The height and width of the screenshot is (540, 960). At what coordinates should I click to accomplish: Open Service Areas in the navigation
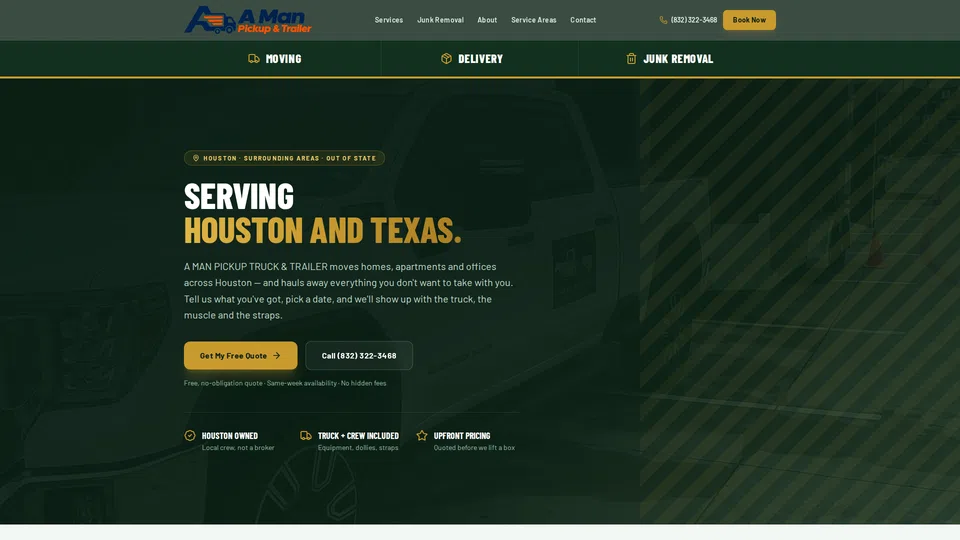[534, 20]
